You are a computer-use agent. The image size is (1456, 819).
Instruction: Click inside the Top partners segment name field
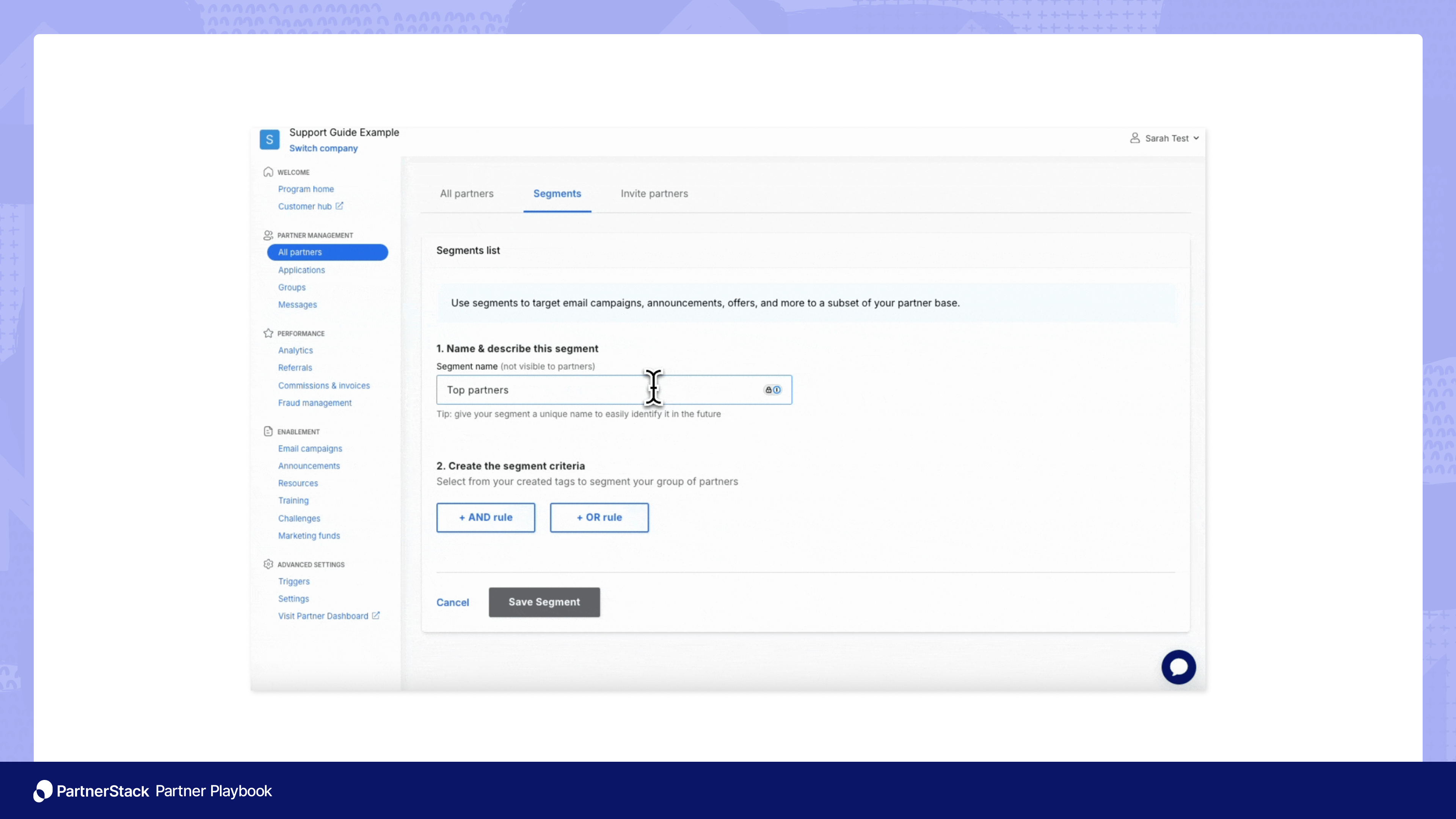pos(565,389)
